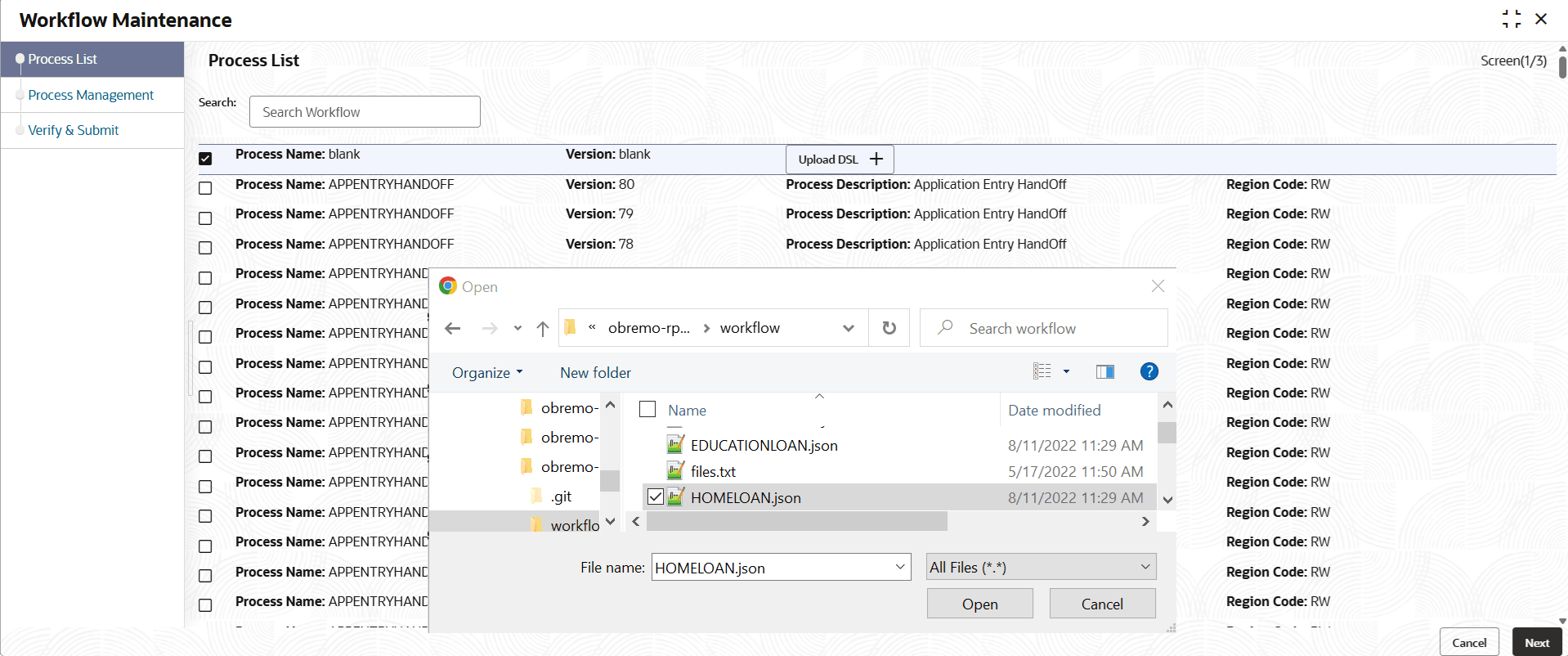The height and width of the screenshot is (656, 1568).
Task: Click the workflow path segment in address bar
Action: (750, 328)
